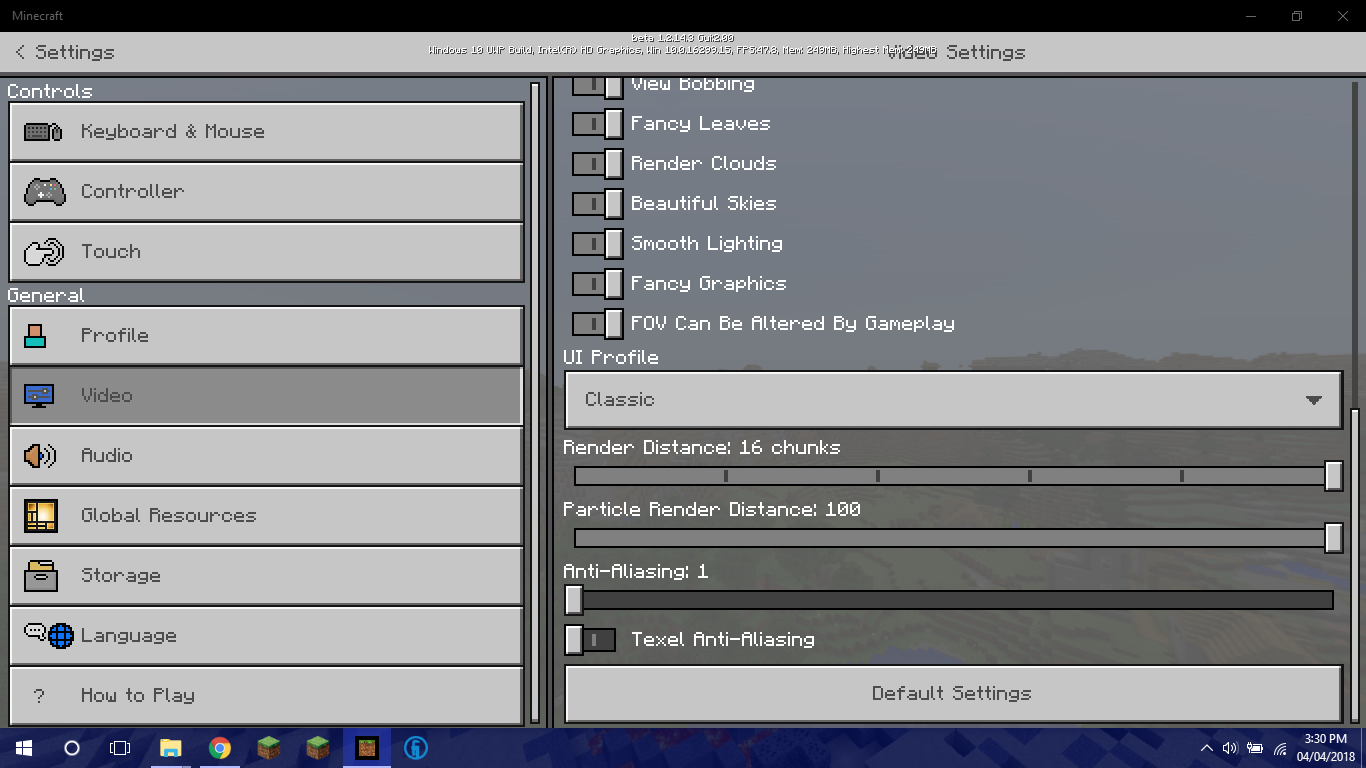
Task: Click the "UI Profile" label
Action: click(x=611, y=357)
